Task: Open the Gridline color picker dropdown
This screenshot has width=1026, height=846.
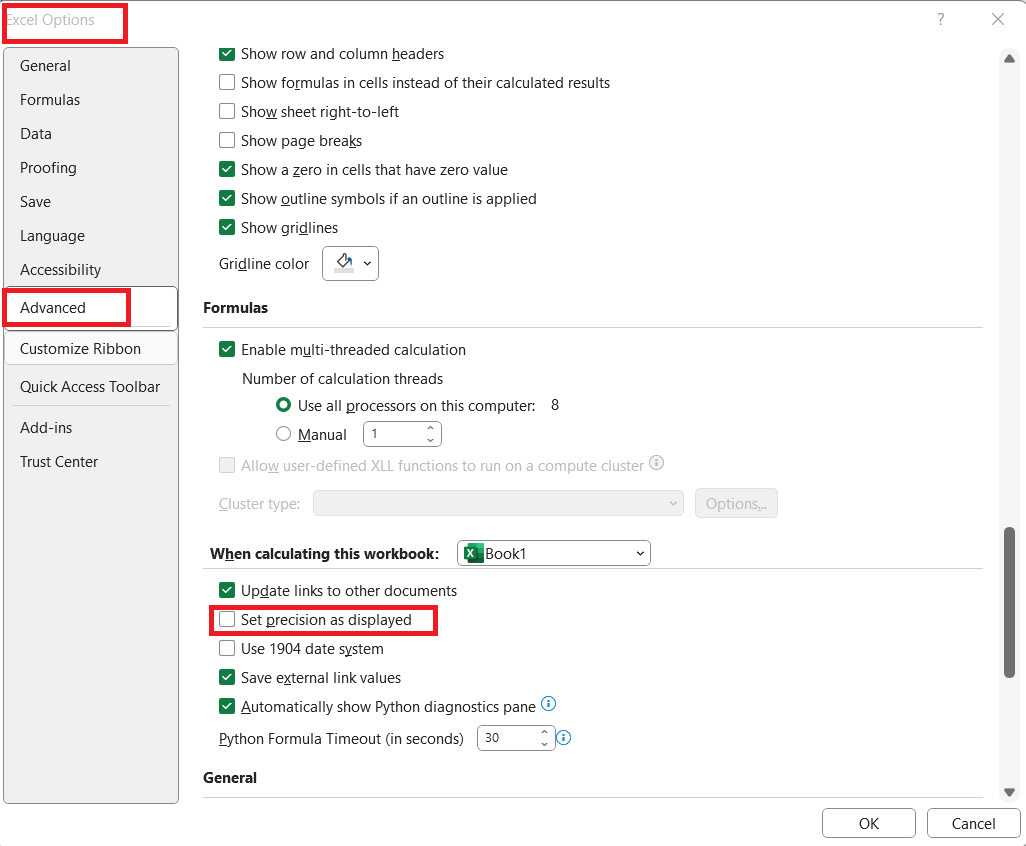Action: click(350, 264)
